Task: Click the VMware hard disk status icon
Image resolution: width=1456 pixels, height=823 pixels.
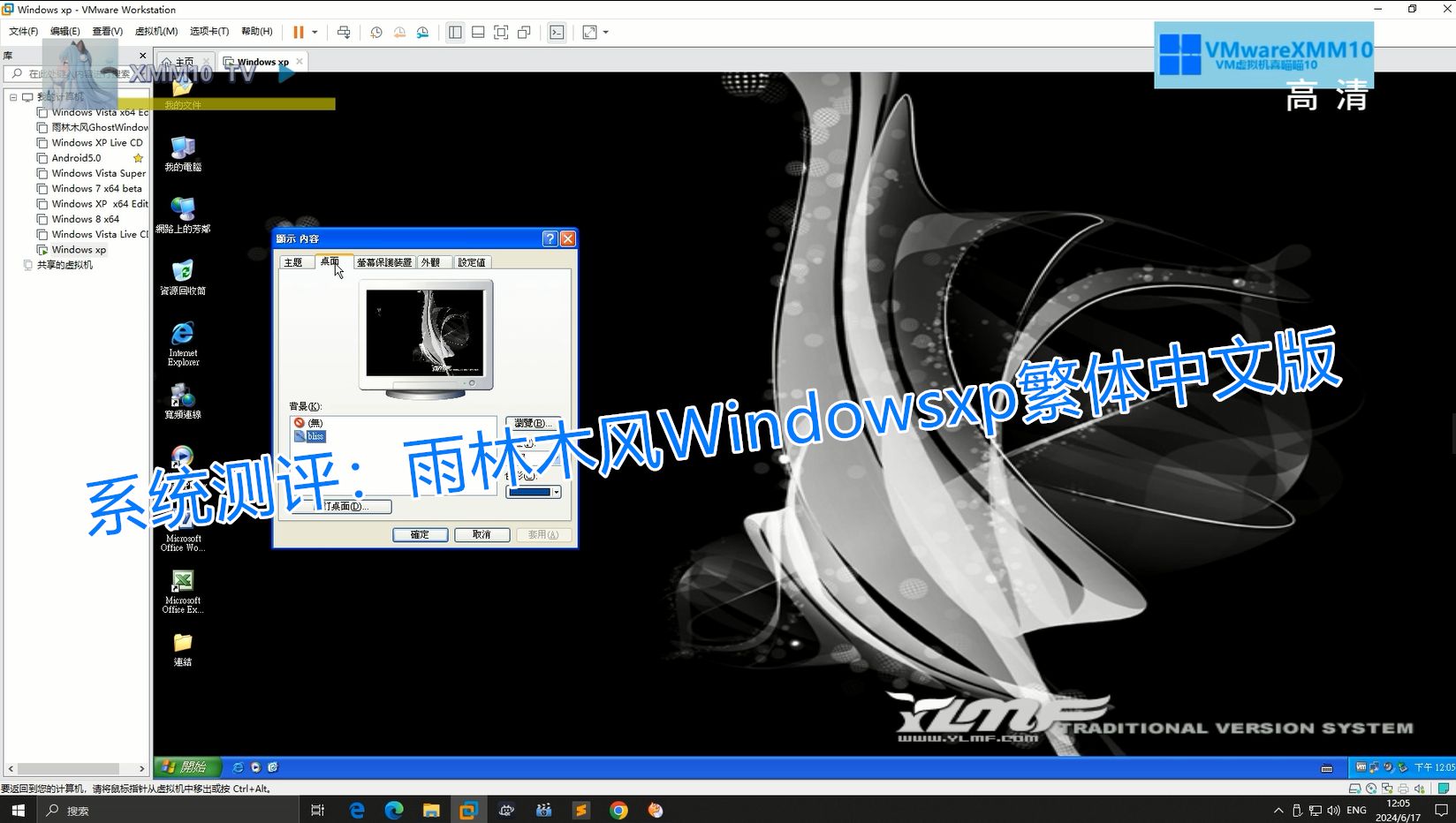Action: (x=1354, y=789)
